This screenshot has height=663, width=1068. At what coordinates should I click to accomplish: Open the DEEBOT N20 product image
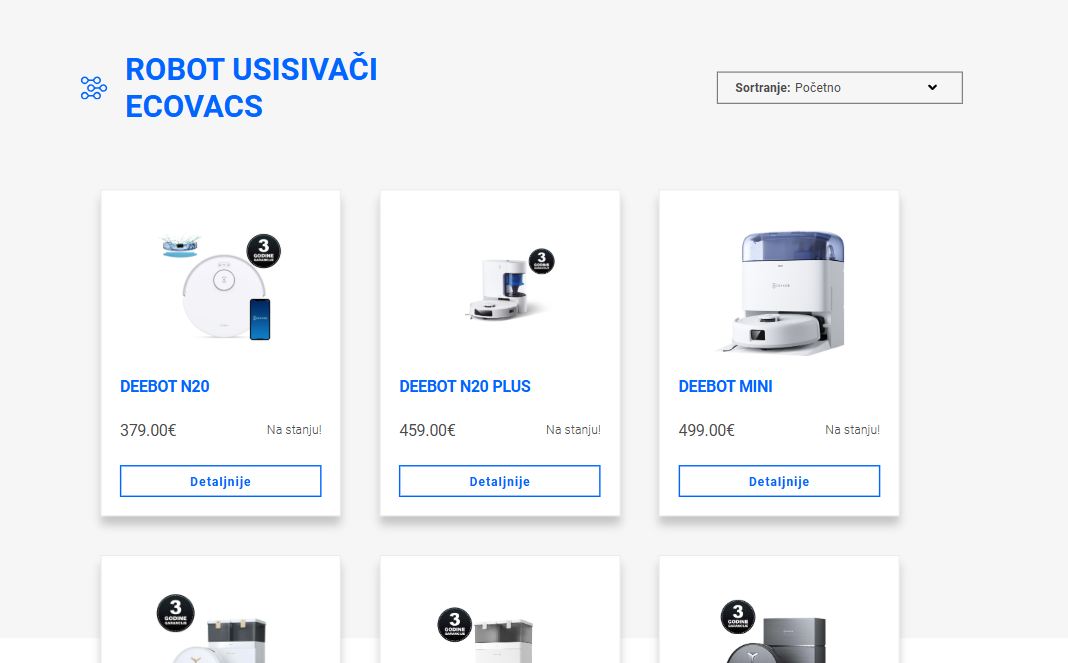coord(221,286)
